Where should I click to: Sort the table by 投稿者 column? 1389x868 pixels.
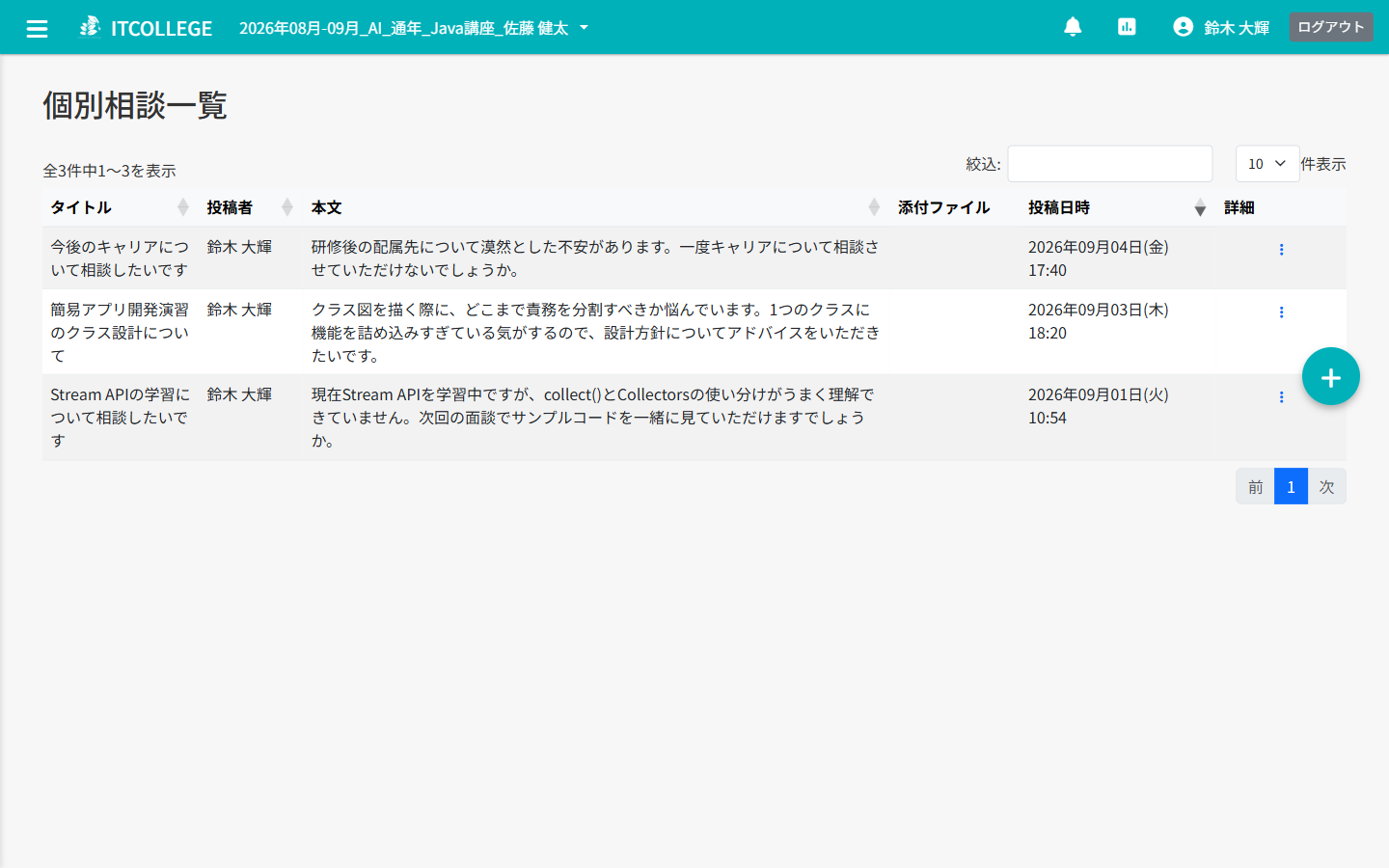tap(251, 207)
